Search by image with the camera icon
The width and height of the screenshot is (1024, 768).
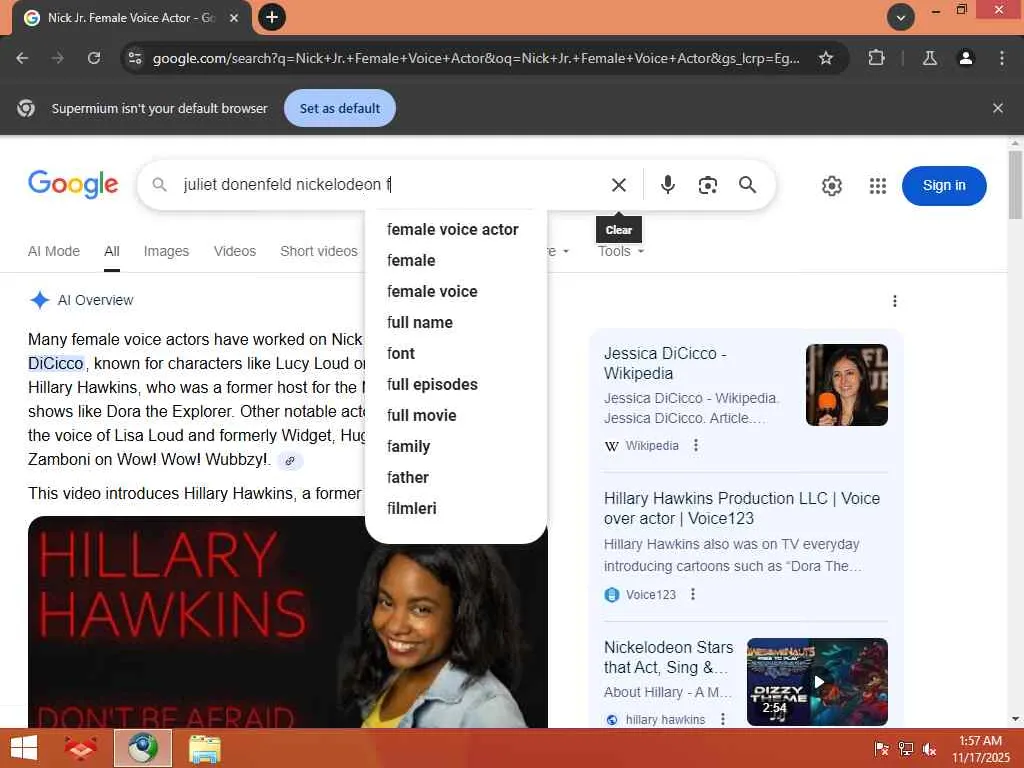(x=707, y=185)
